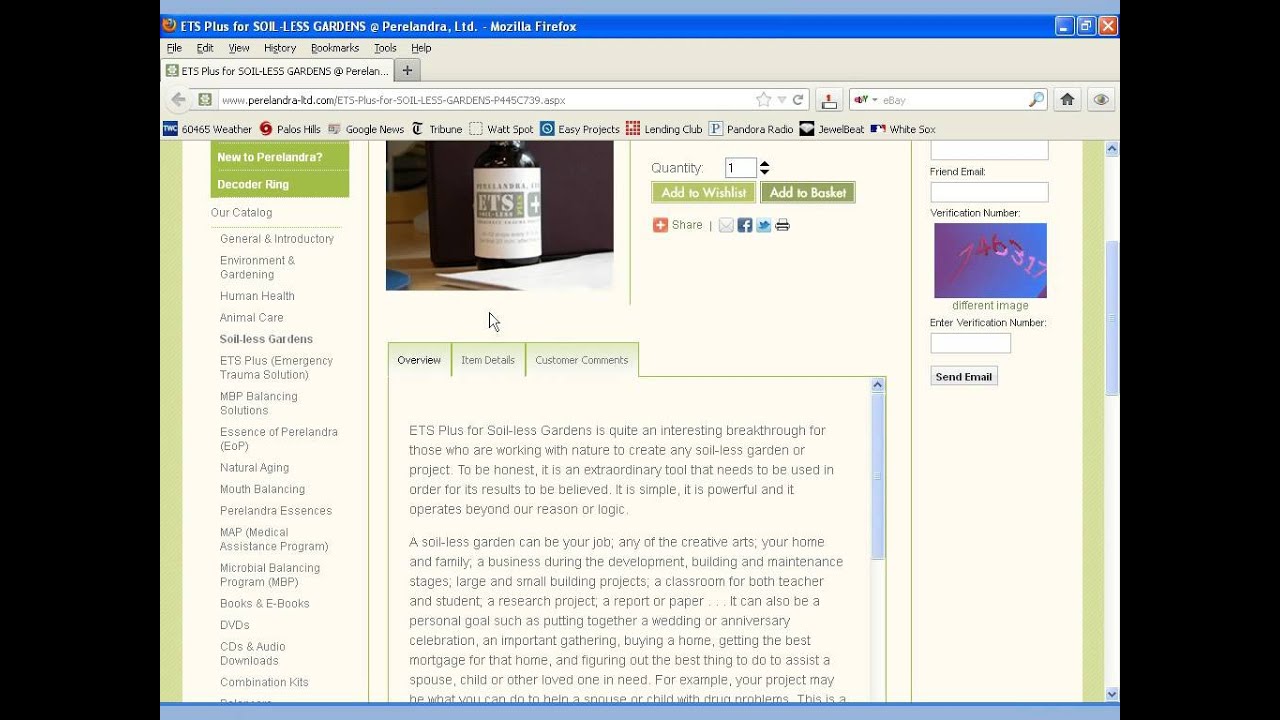Click the verification number captcha image

[990, 260]
